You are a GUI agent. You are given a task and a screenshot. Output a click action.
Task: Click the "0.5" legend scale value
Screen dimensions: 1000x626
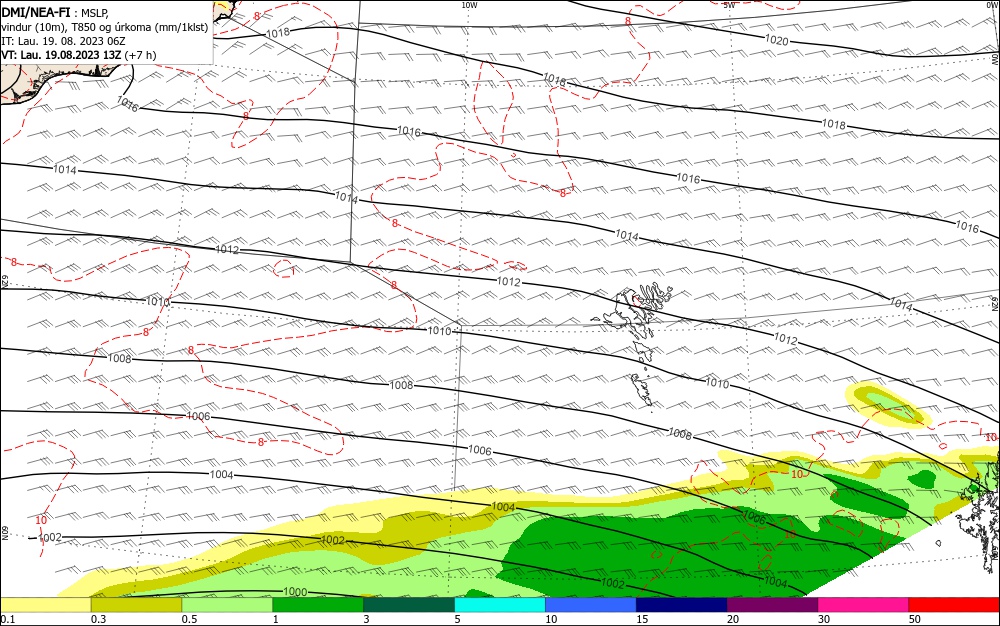tap(189, 620)
